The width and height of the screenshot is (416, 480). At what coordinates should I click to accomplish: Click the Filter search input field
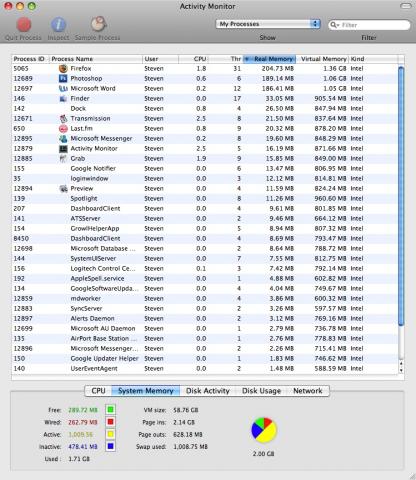369,25
